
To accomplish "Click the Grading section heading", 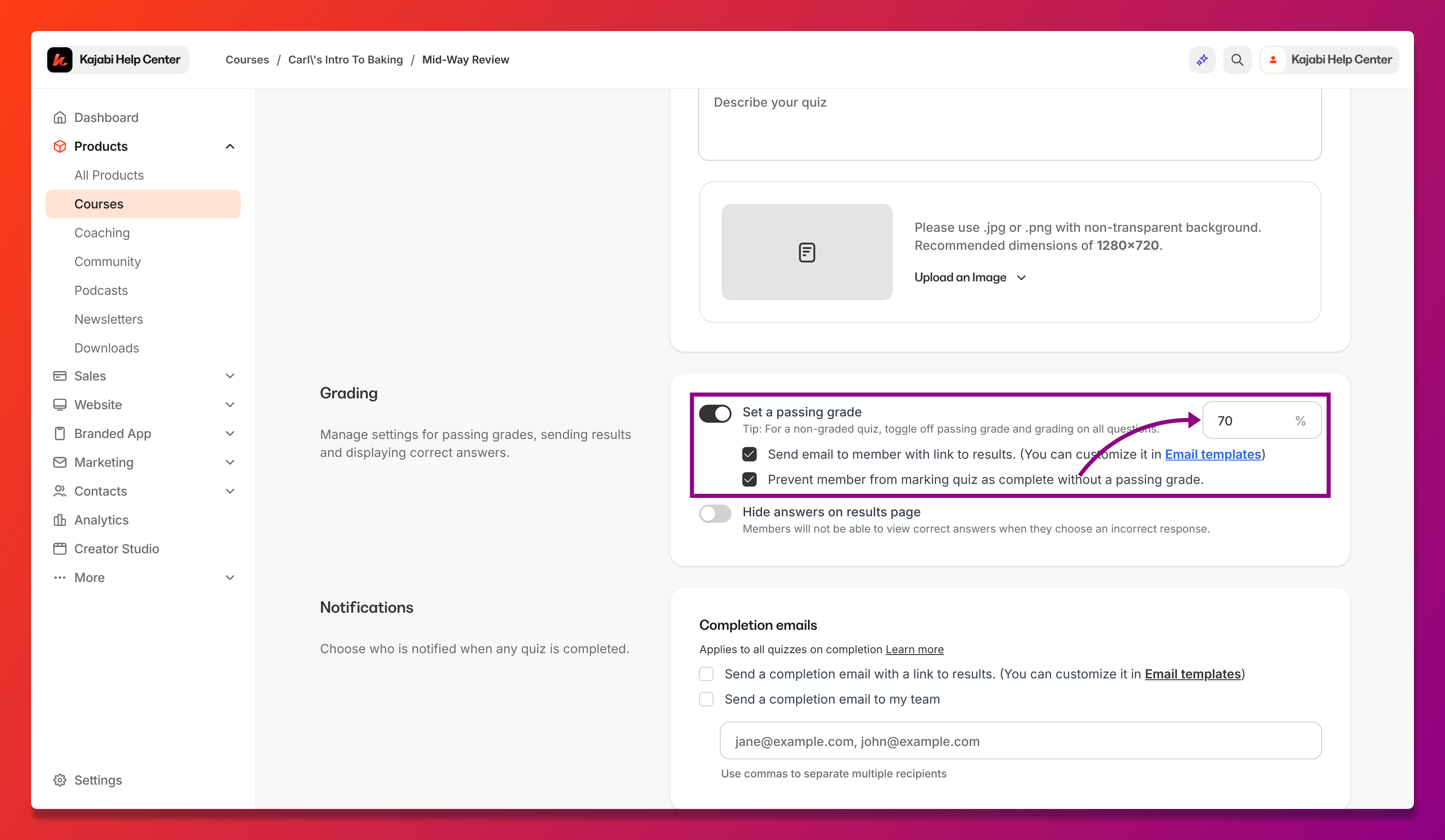I will [348, 393].
